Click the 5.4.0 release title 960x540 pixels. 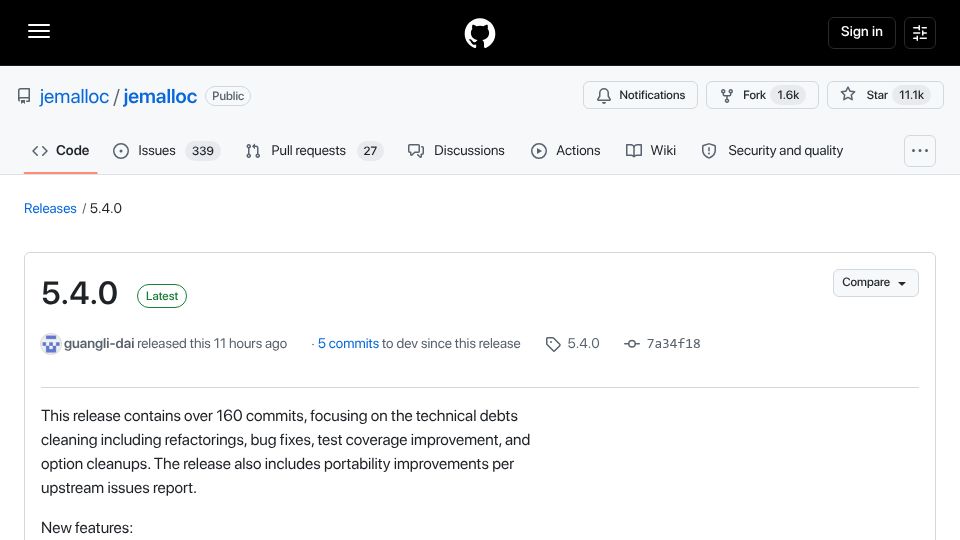(80, 293)
